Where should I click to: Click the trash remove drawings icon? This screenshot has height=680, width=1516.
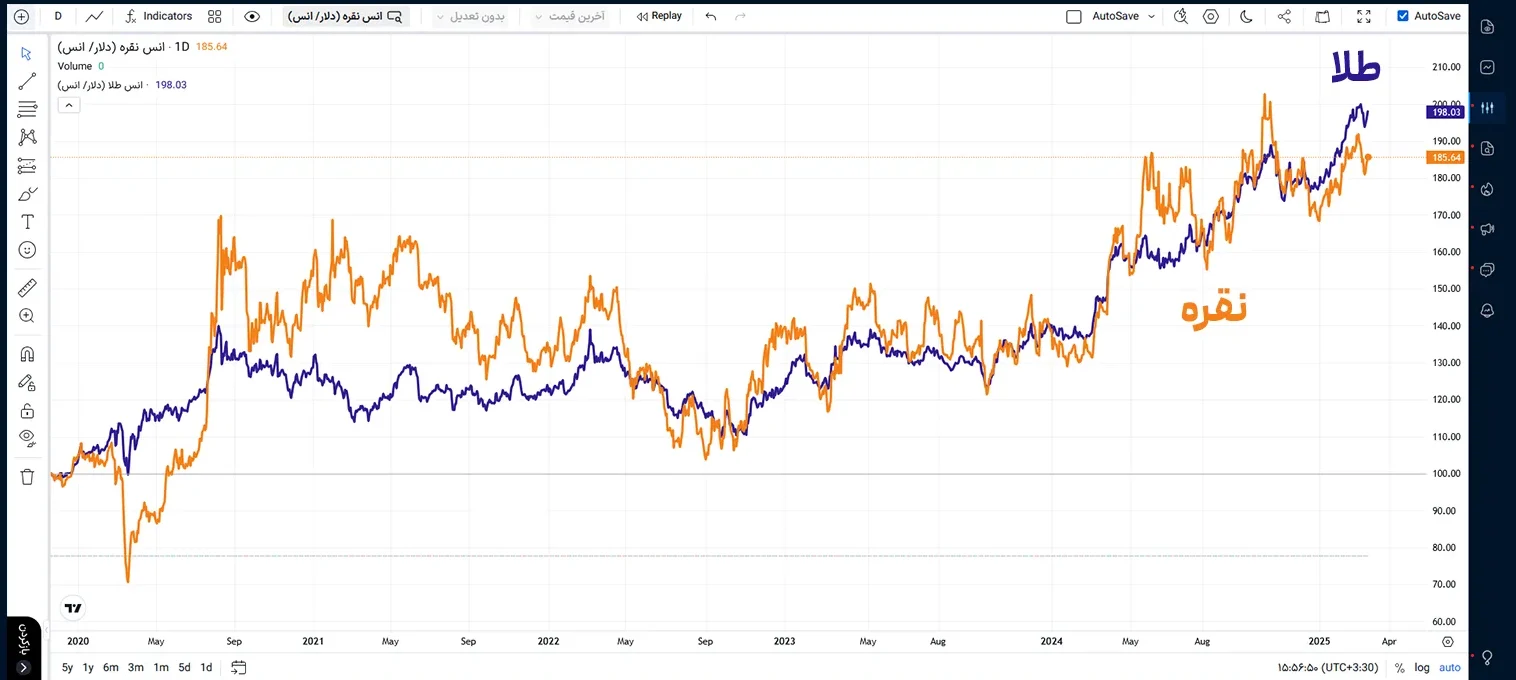tap(27, 476)
